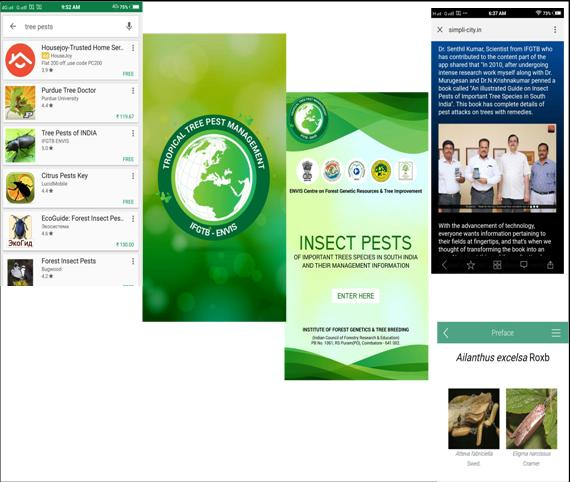Click the Tropical Tree Pest Management globe logo
The image size is (570, 482).
(214, 177)
